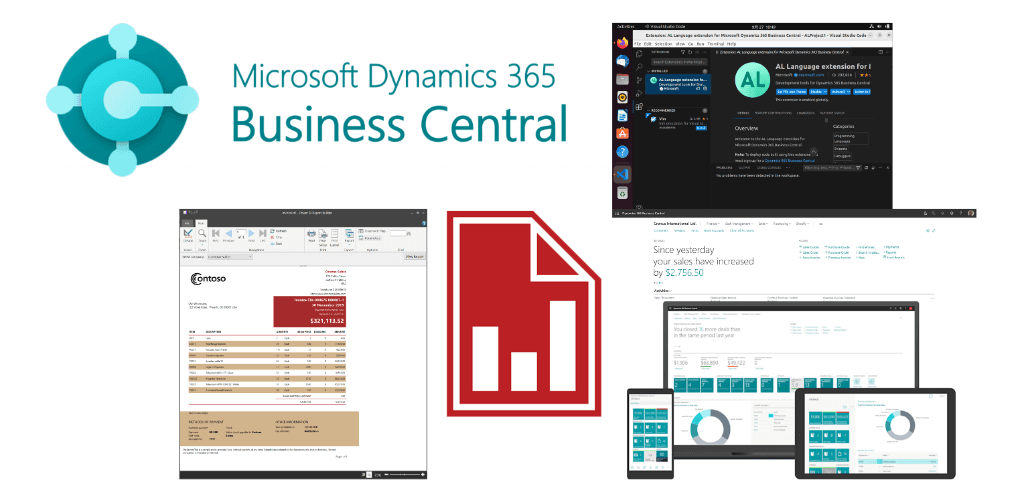Switch to the Changelog tab on the extension page
The image size is (1024, 495).
806,113
